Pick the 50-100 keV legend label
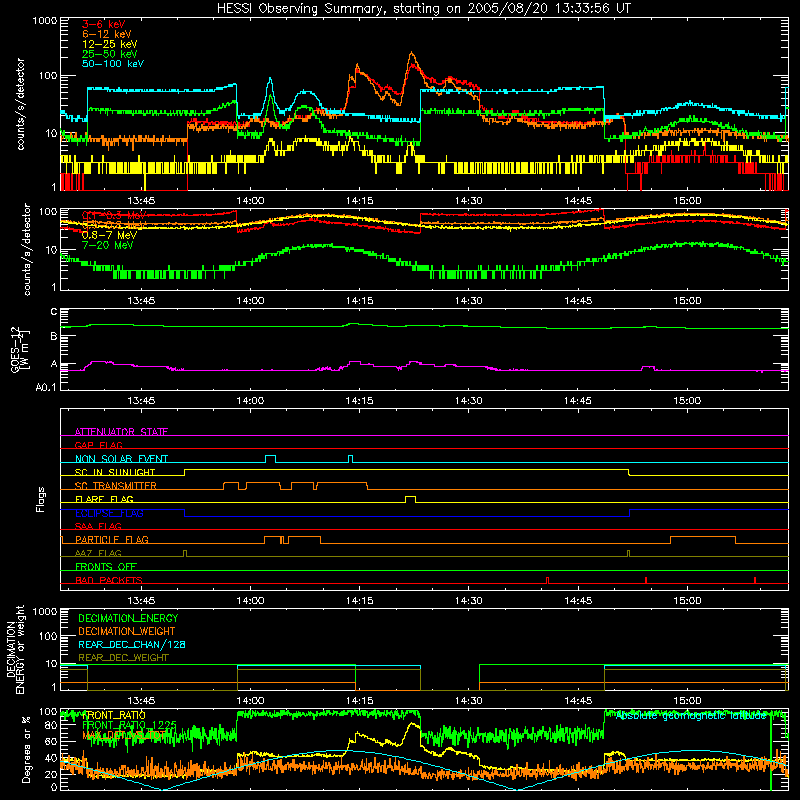The height and width of the screenshot is (800, 800). click(x=112, y=64)
